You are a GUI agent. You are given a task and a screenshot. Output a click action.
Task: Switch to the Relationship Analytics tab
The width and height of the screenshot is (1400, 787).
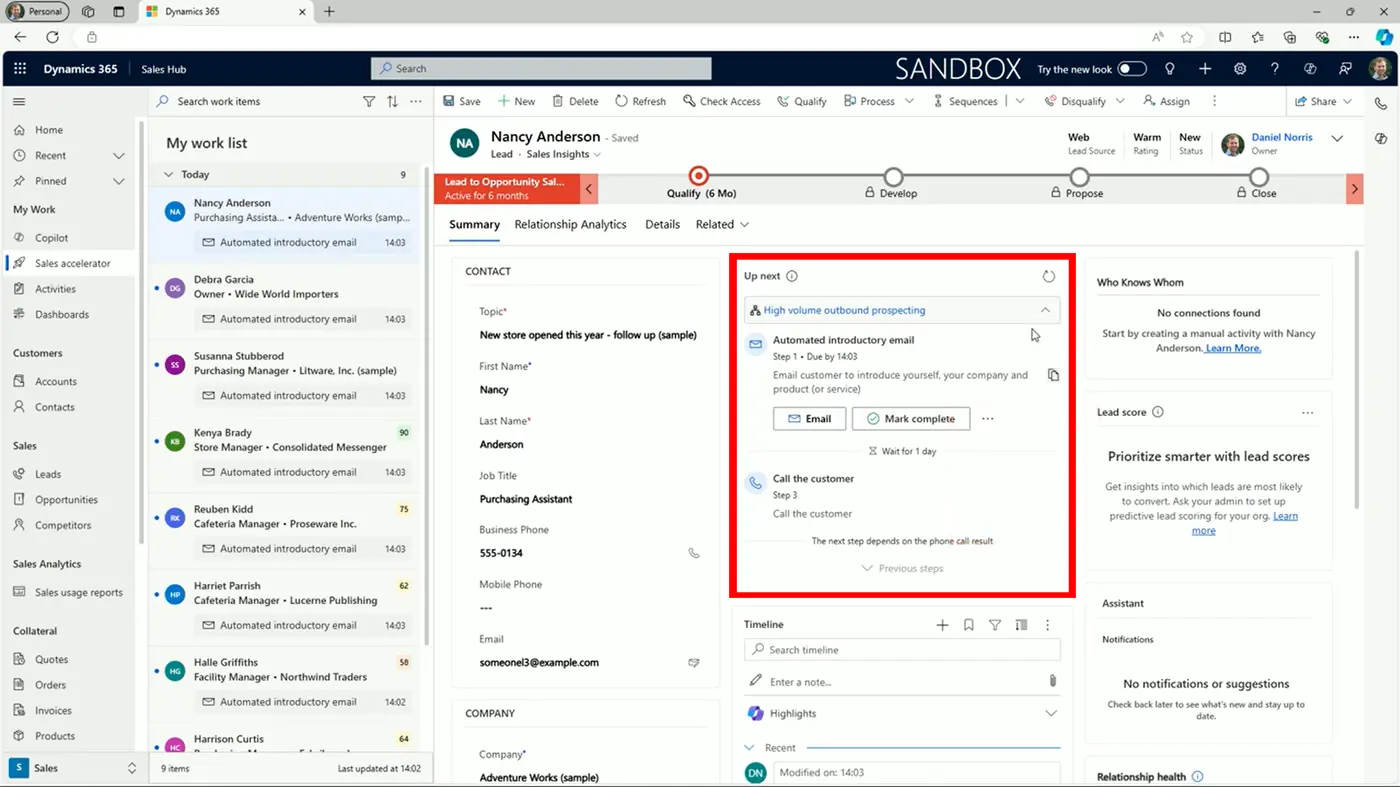tap(570, 224)
